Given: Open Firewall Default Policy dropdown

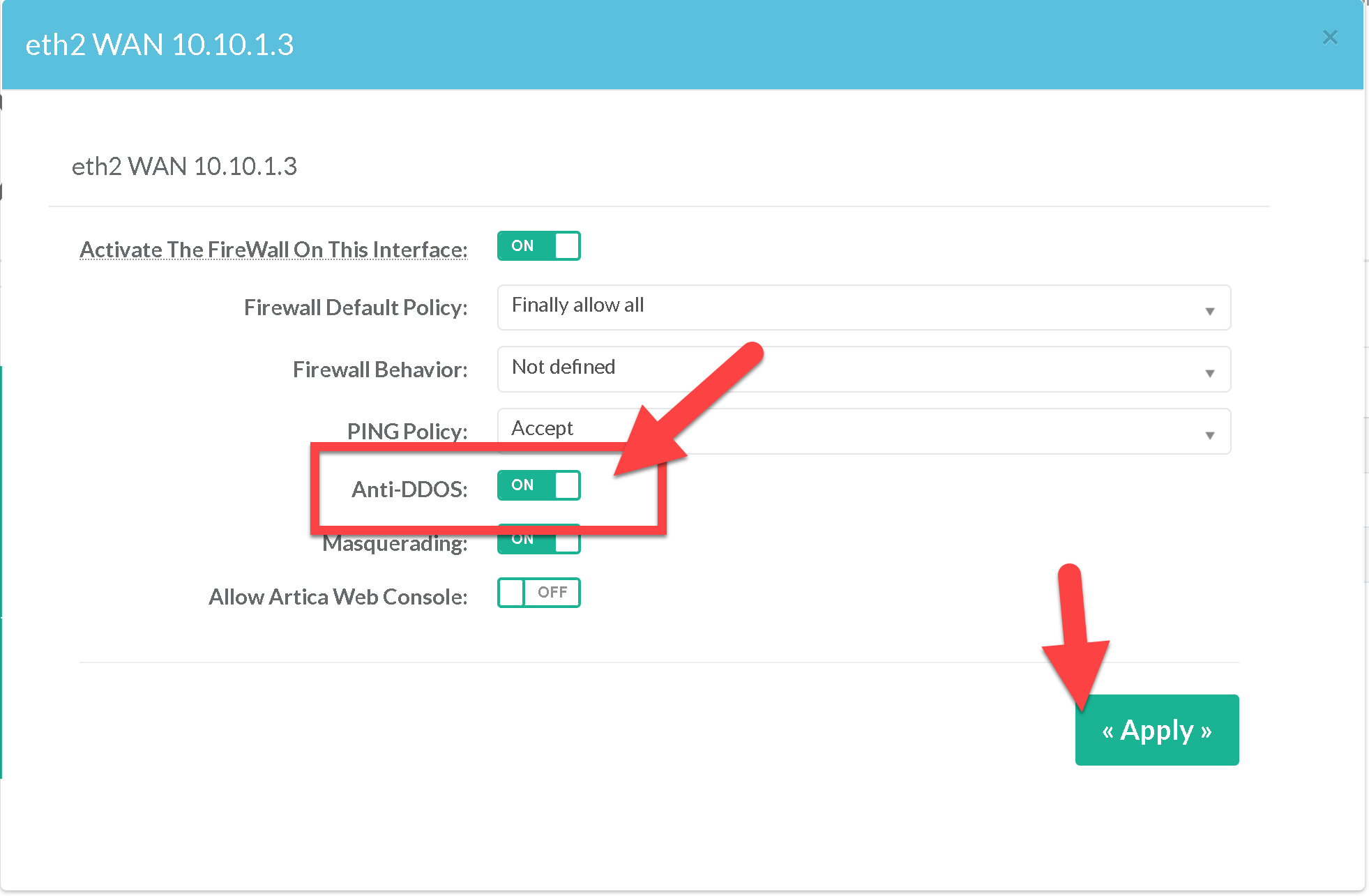Looking at the screenshot, I should tap(863, 307).
